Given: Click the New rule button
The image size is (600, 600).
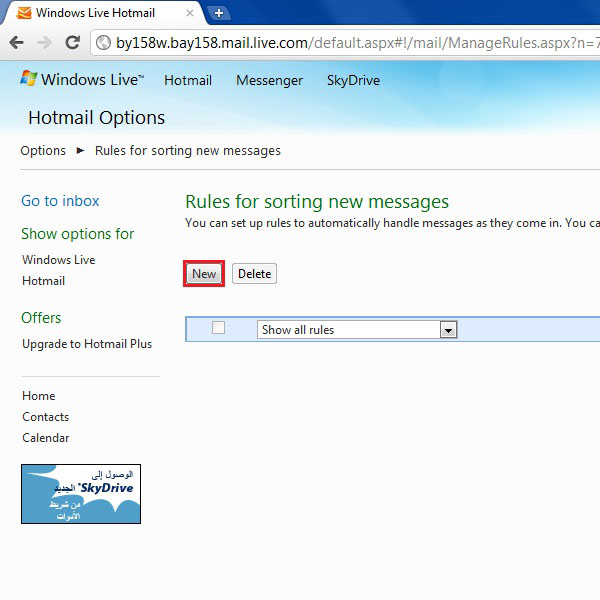Looking at the screenshot, I should point(204,274).
